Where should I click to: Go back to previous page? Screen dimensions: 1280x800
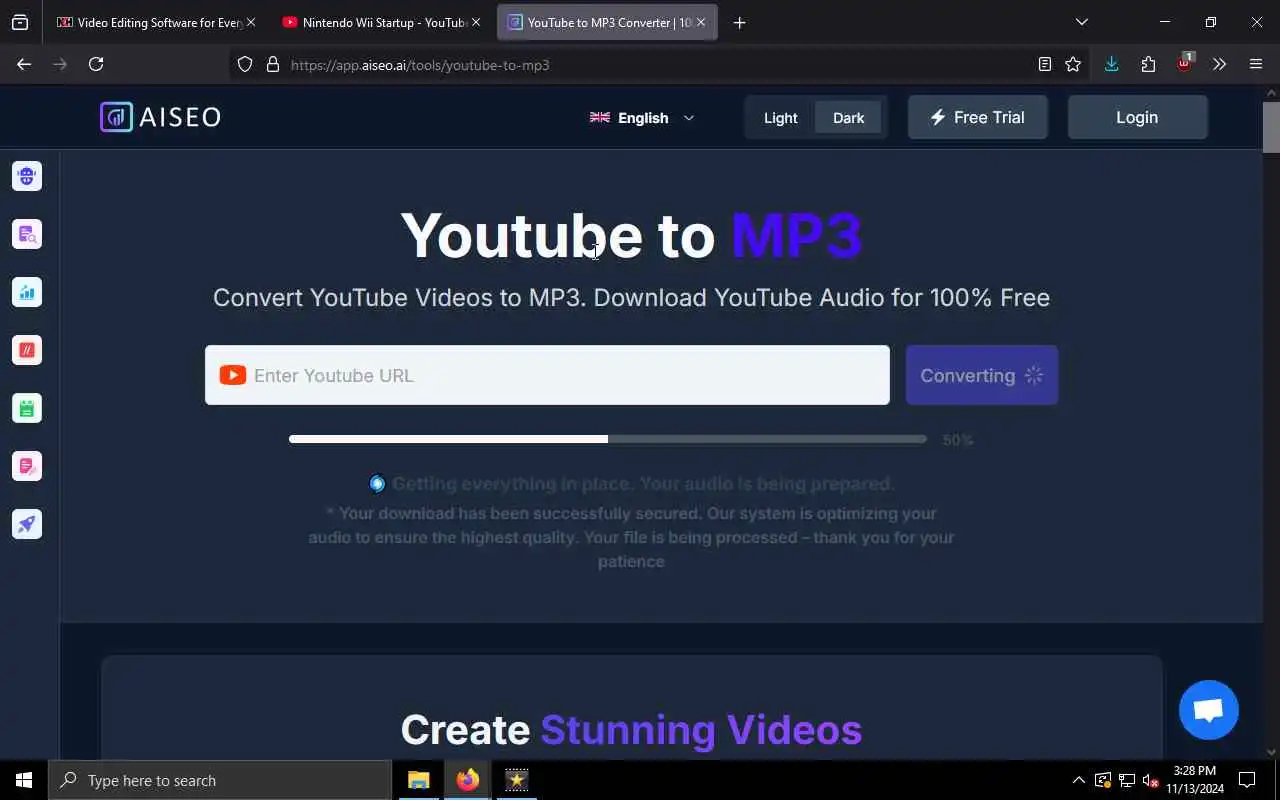tap(24, 64)
